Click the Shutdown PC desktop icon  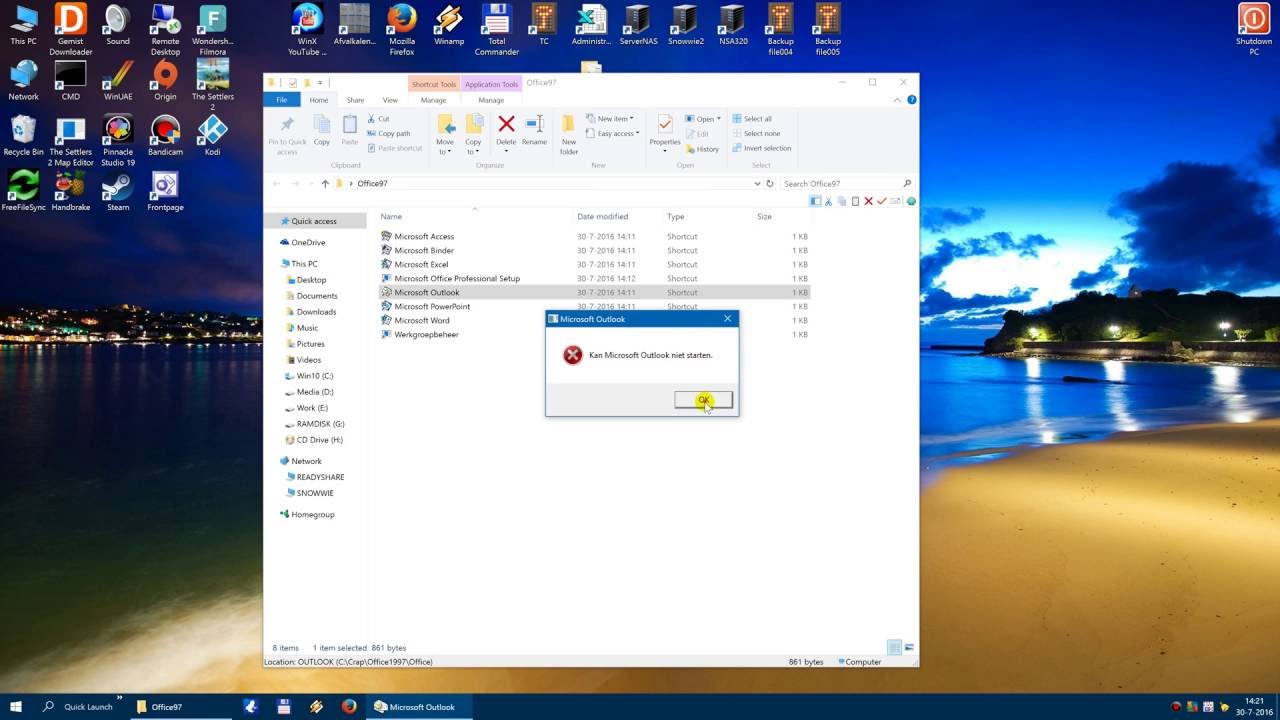coord(1254,30)
